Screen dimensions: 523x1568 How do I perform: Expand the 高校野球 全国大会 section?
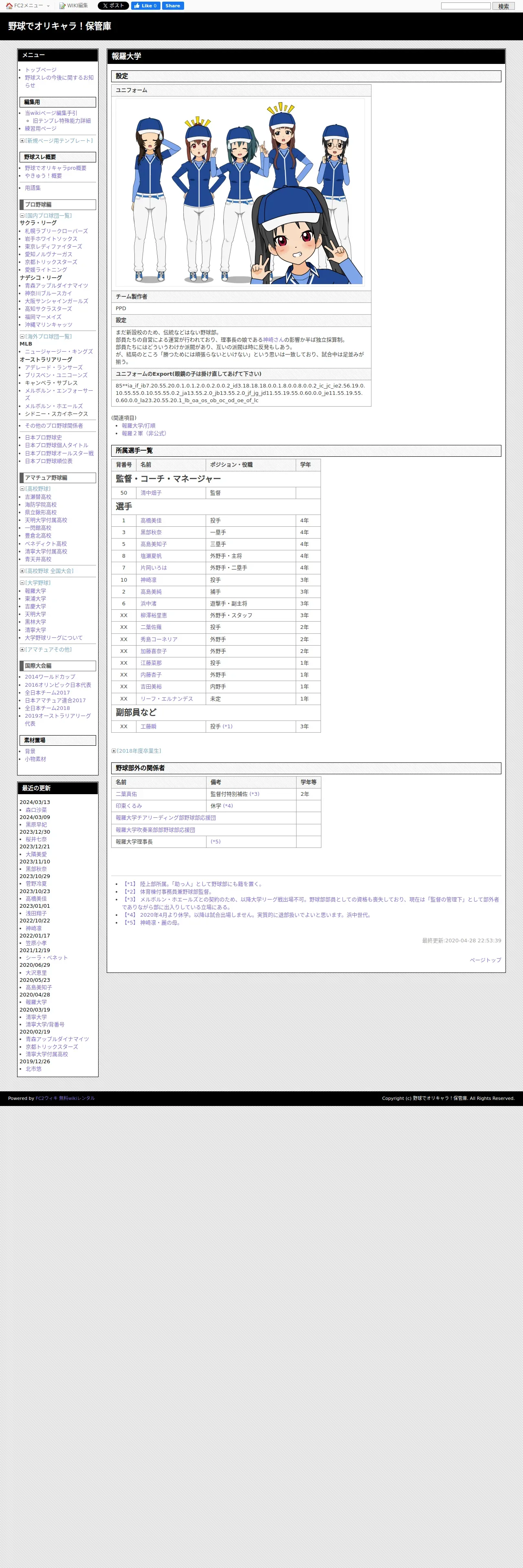coord(22,571)
